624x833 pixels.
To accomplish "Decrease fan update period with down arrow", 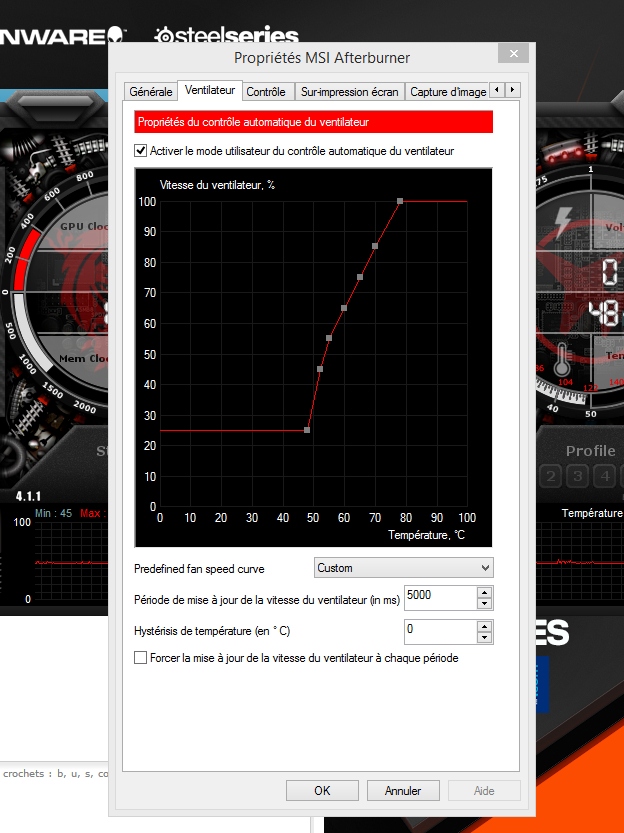I will coord(484,604).
